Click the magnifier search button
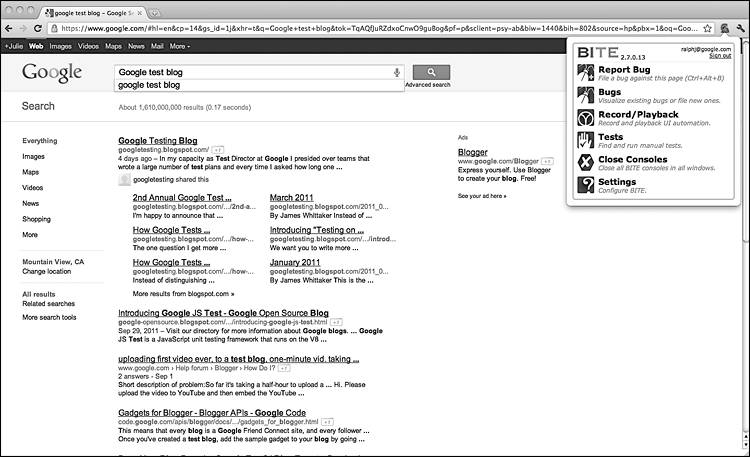 tap(431, 72)
